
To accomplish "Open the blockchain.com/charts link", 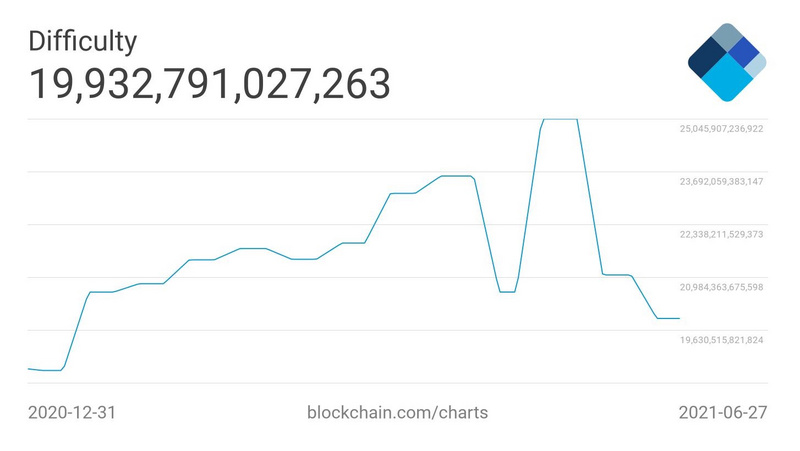I will pyautogui.click(x=397, y=412).
